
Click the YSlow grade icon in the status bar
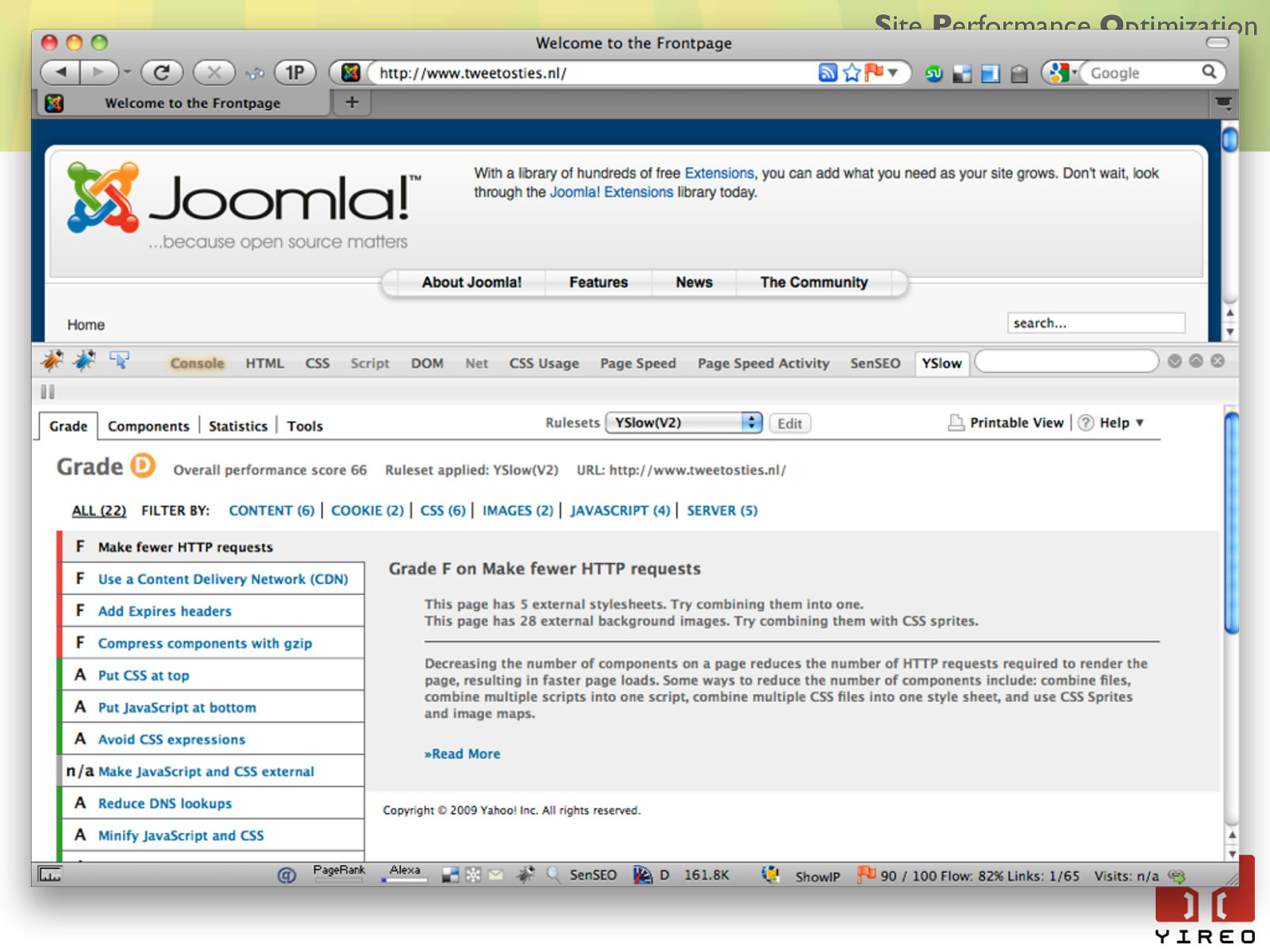[642, 875]
